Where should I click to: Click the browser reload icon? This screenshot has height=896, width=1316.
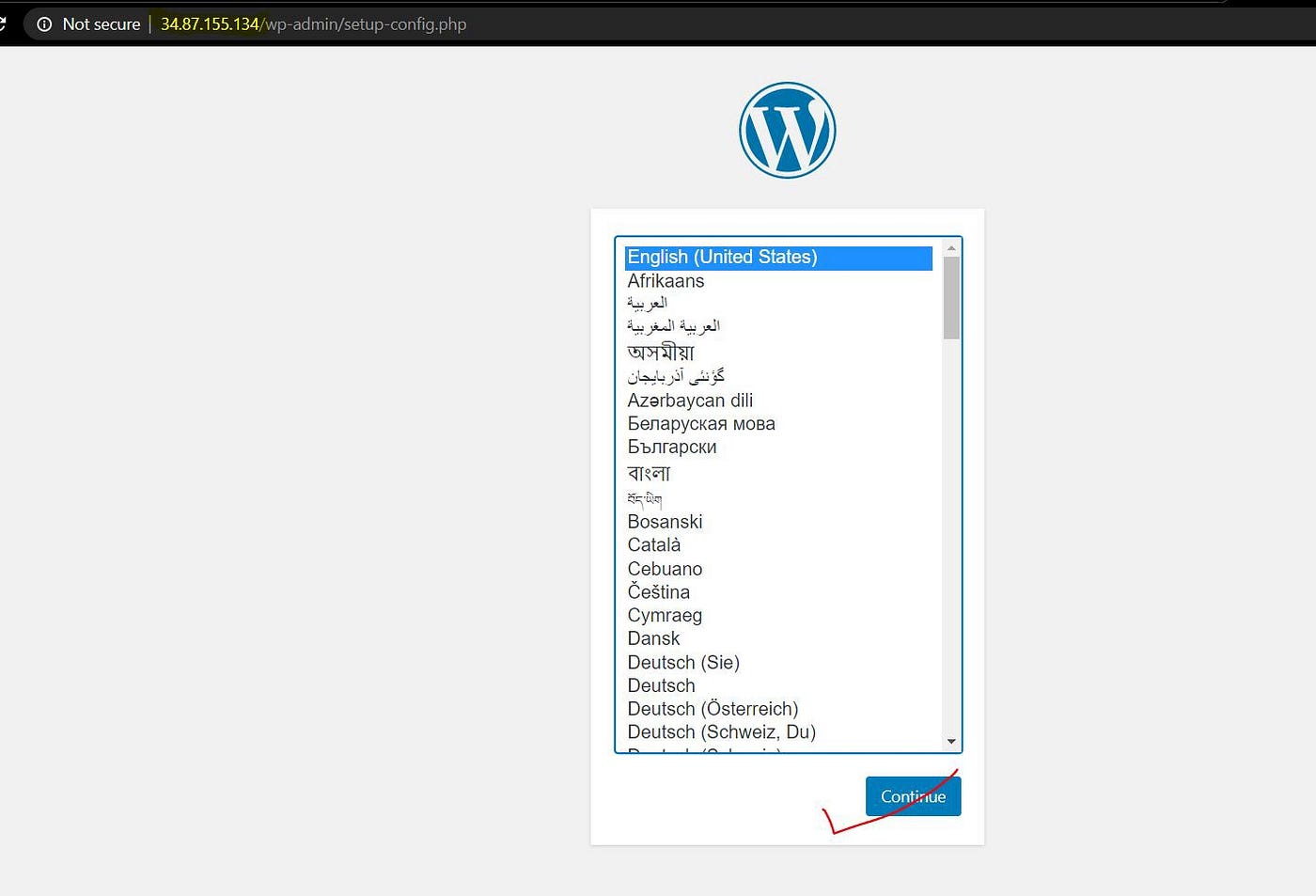(x=3, y=24)
